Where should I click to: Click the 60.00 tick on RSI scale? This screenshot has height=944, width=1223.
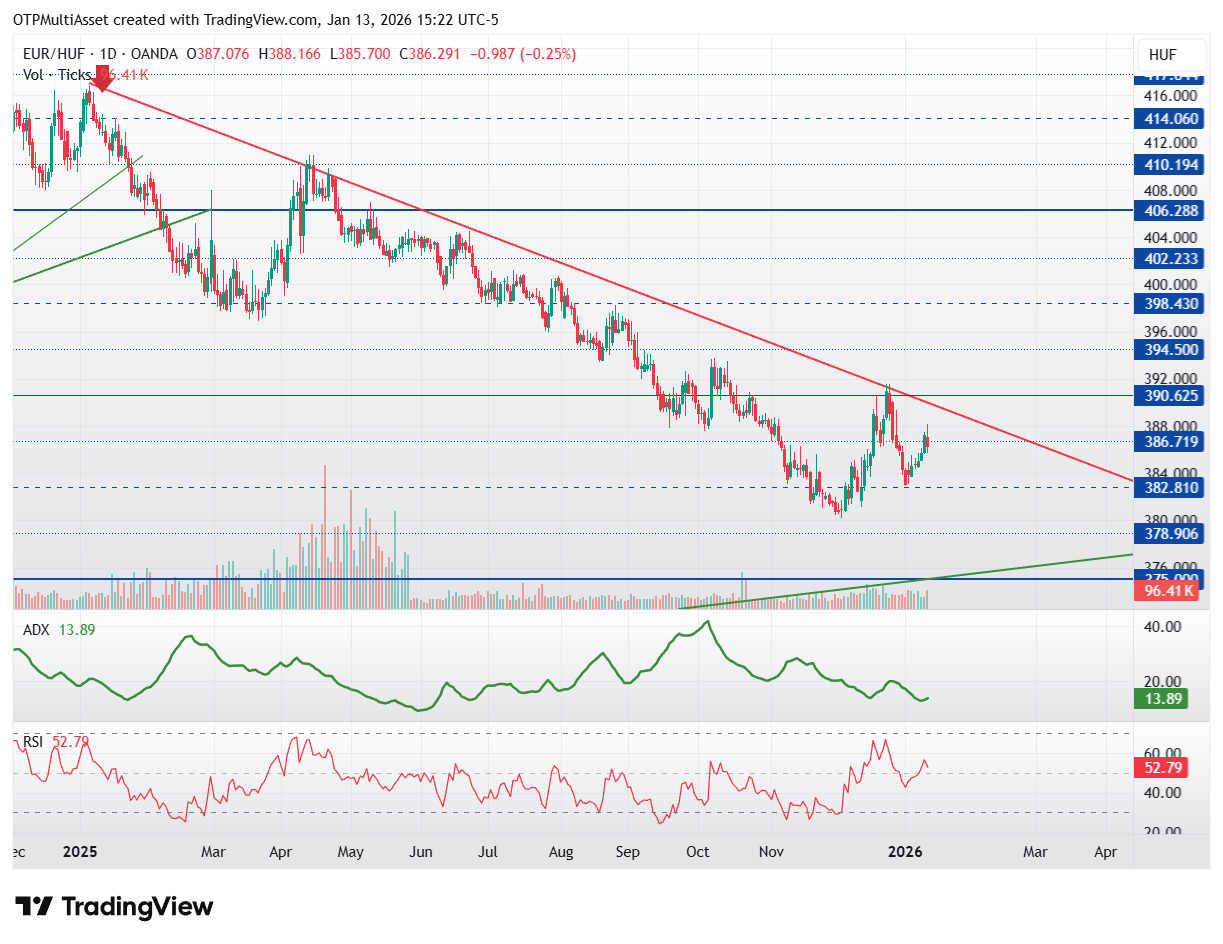point(1164,753)
